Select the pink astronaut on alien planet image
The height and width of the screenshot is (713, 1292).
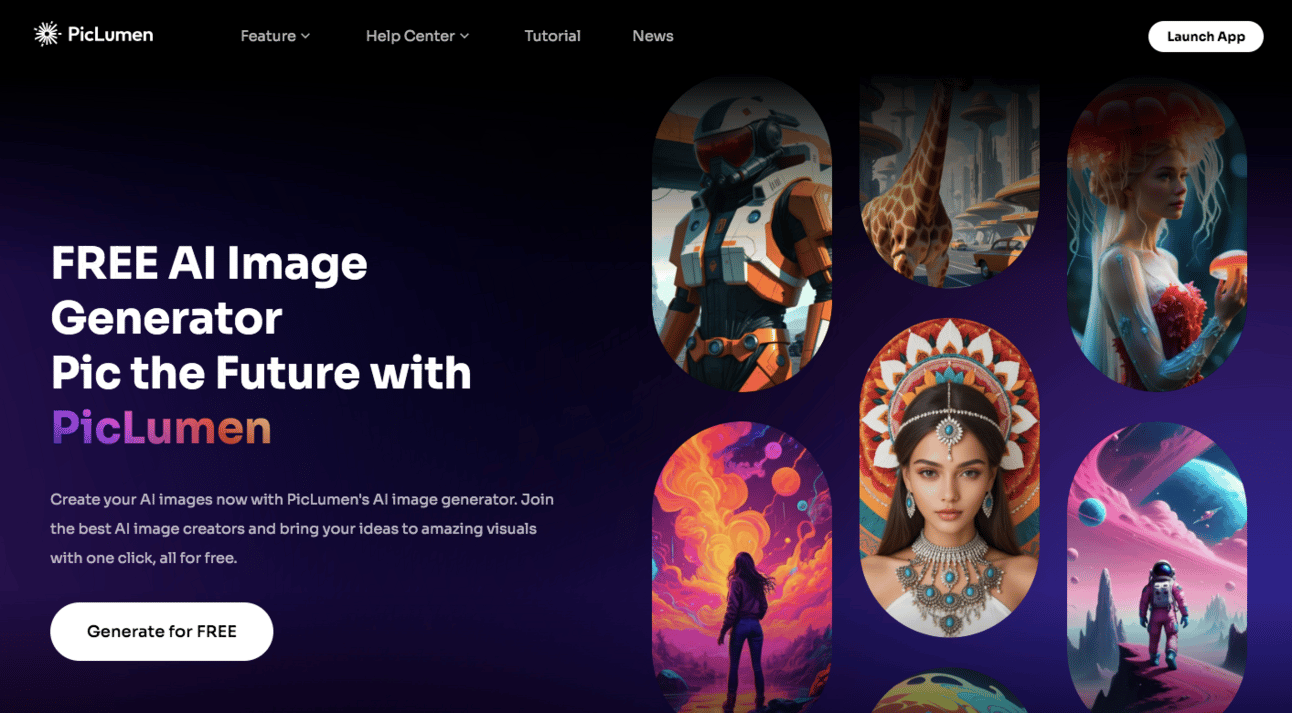1157,567
